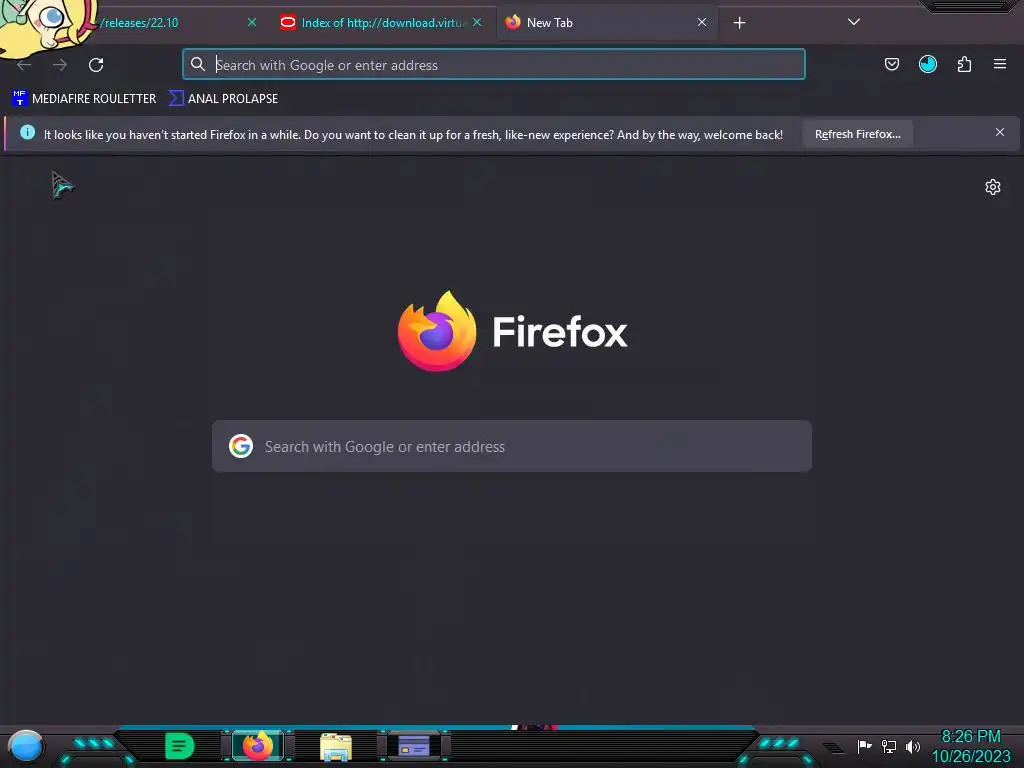1024x768 pixels.
Task: Go forward using the forward arrow
Action: (60, 65)
